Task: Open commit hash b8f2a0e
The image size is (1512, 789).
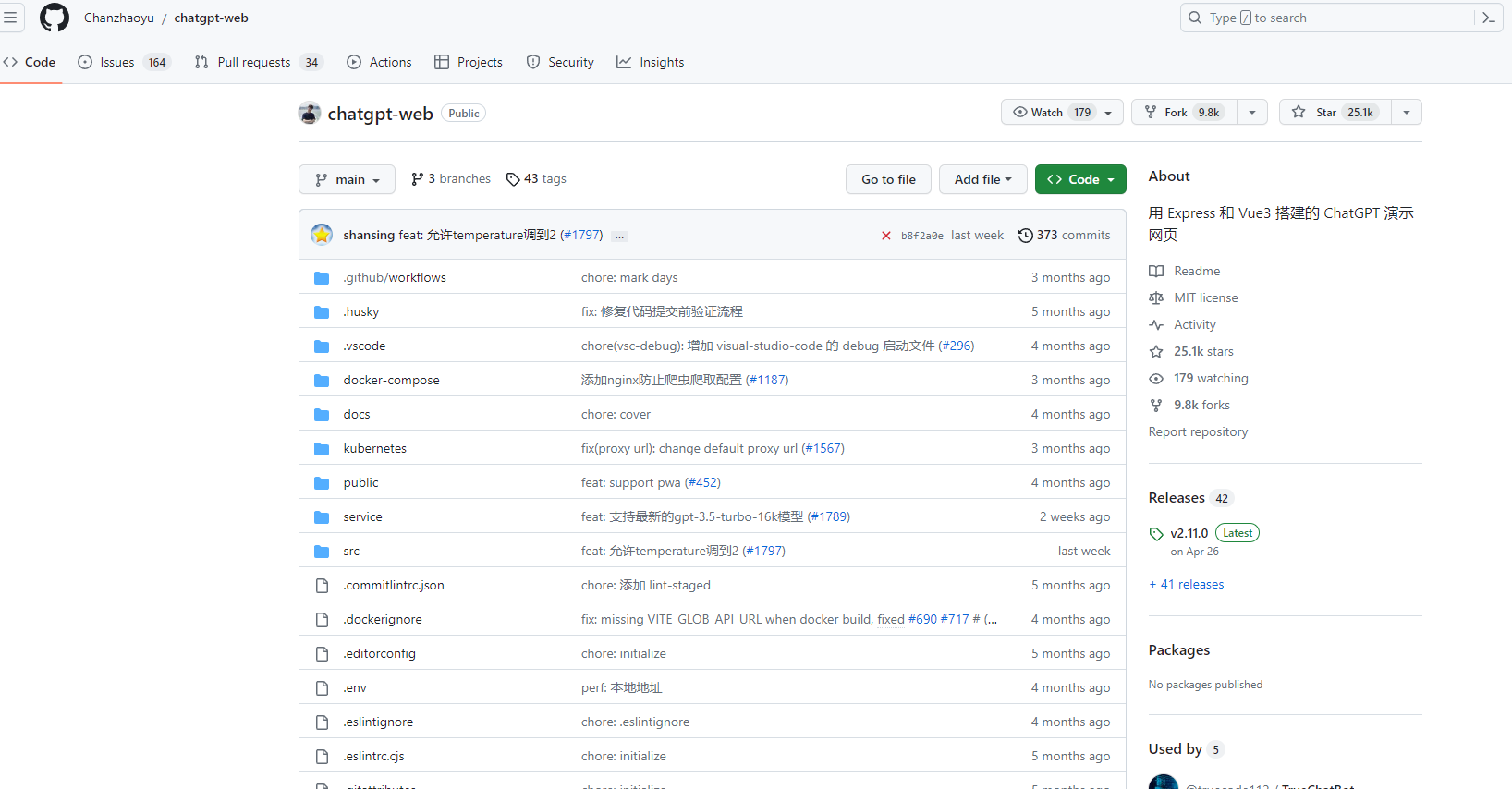Action: click(921, 236)
